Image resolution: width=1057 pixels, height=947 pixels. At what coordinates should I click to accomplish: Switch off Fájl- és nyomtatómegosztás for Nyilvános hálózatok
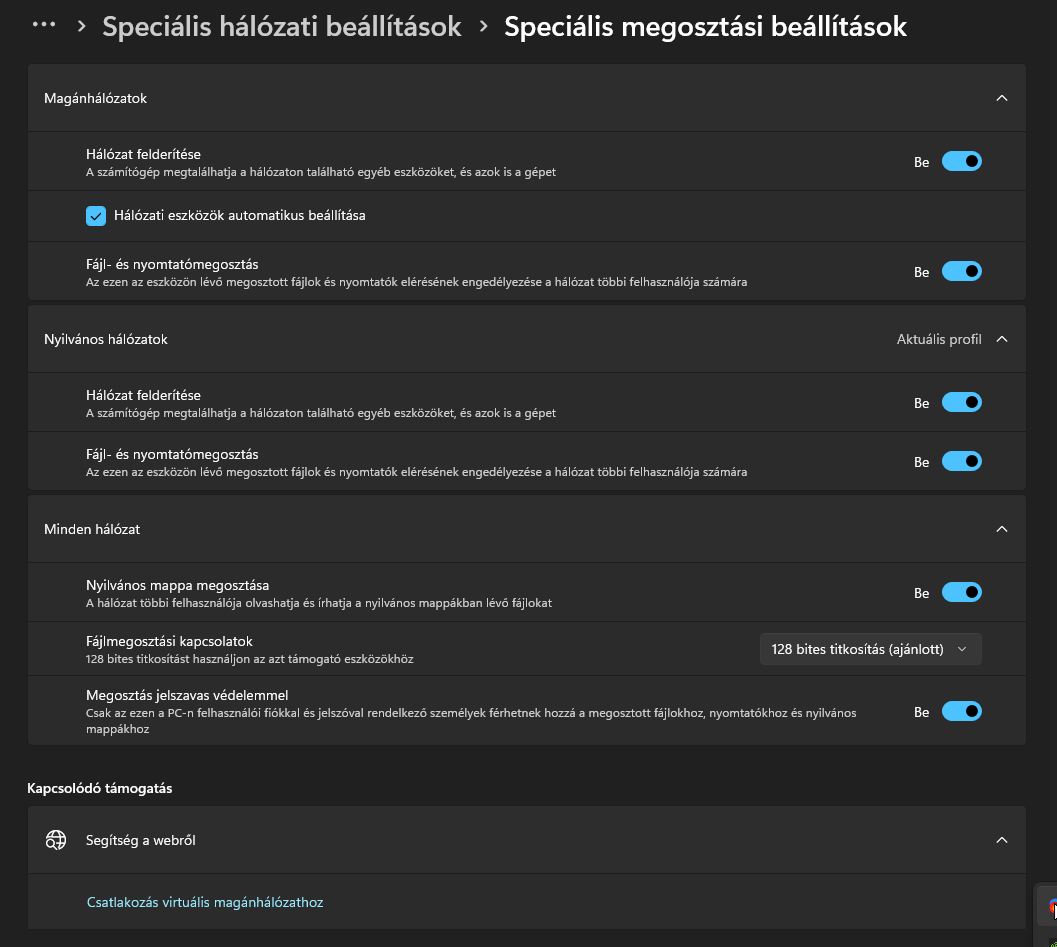point(961,461)
